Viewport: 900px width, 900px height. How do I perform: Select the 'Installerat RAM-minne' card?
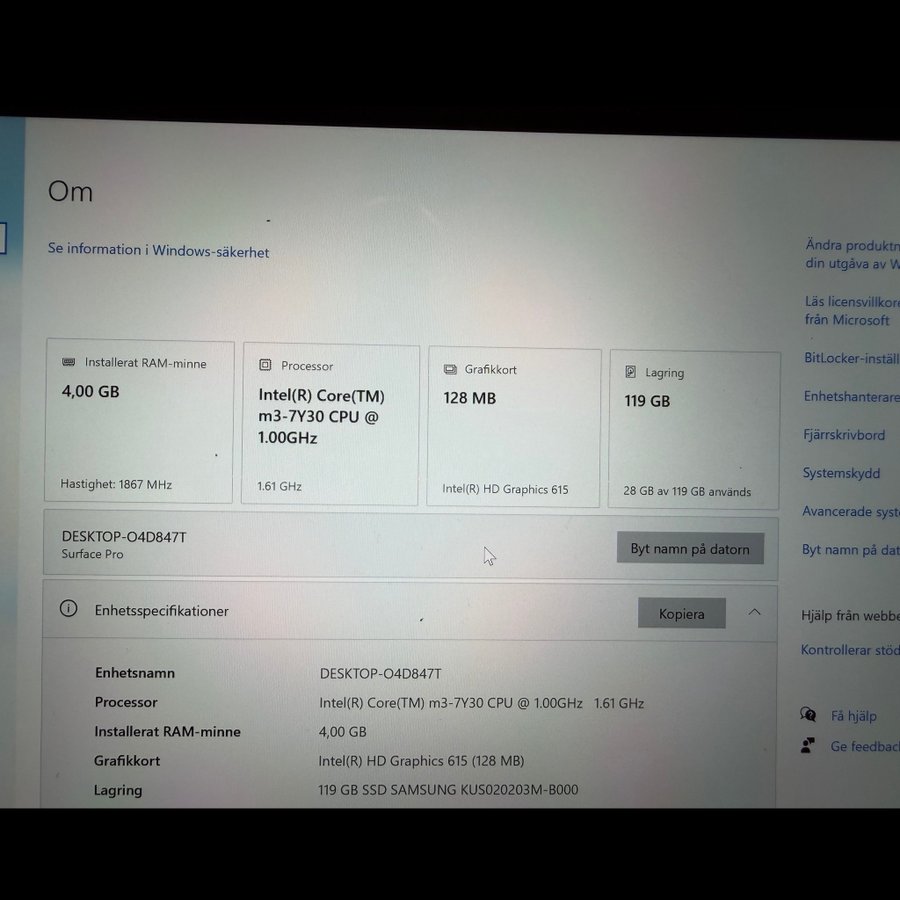click(139, 421)
